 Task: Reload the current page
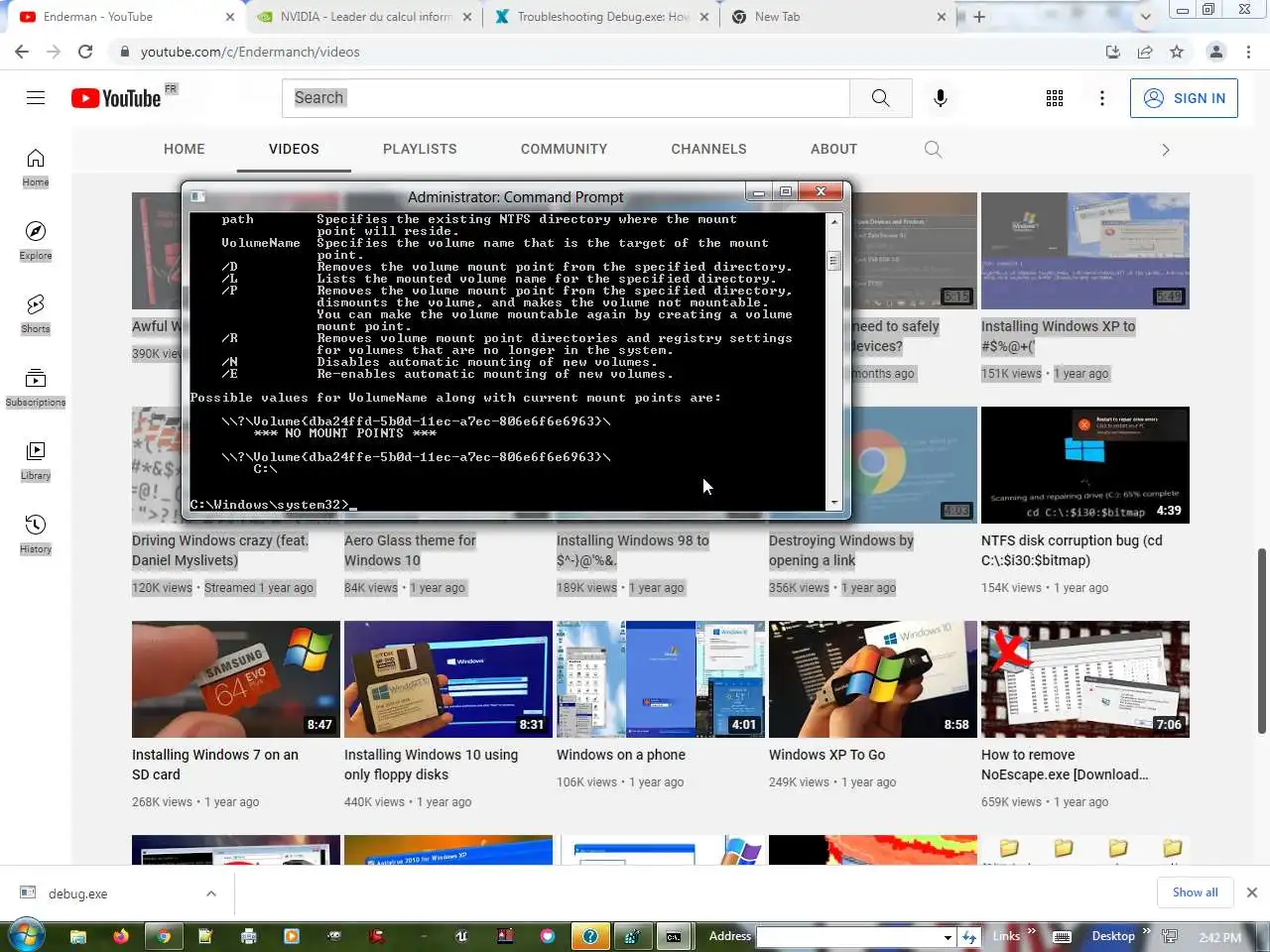[85, 52]
